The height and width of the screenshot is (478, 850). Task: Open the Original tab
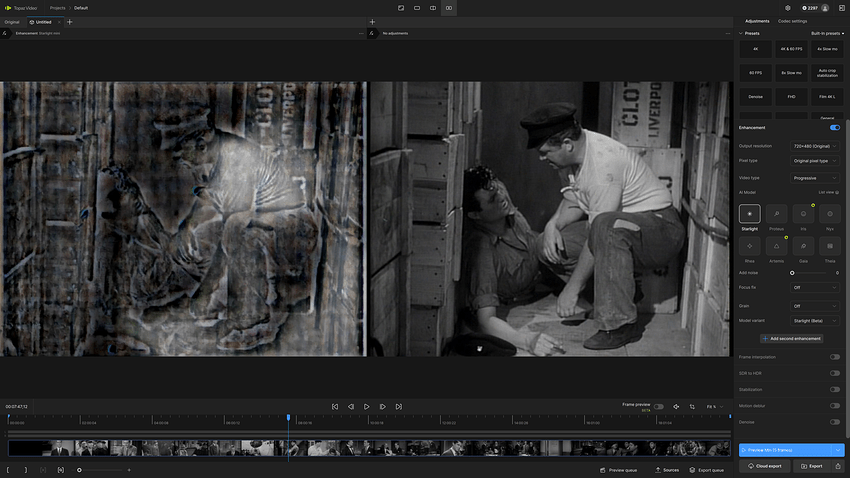pos(12,21)
